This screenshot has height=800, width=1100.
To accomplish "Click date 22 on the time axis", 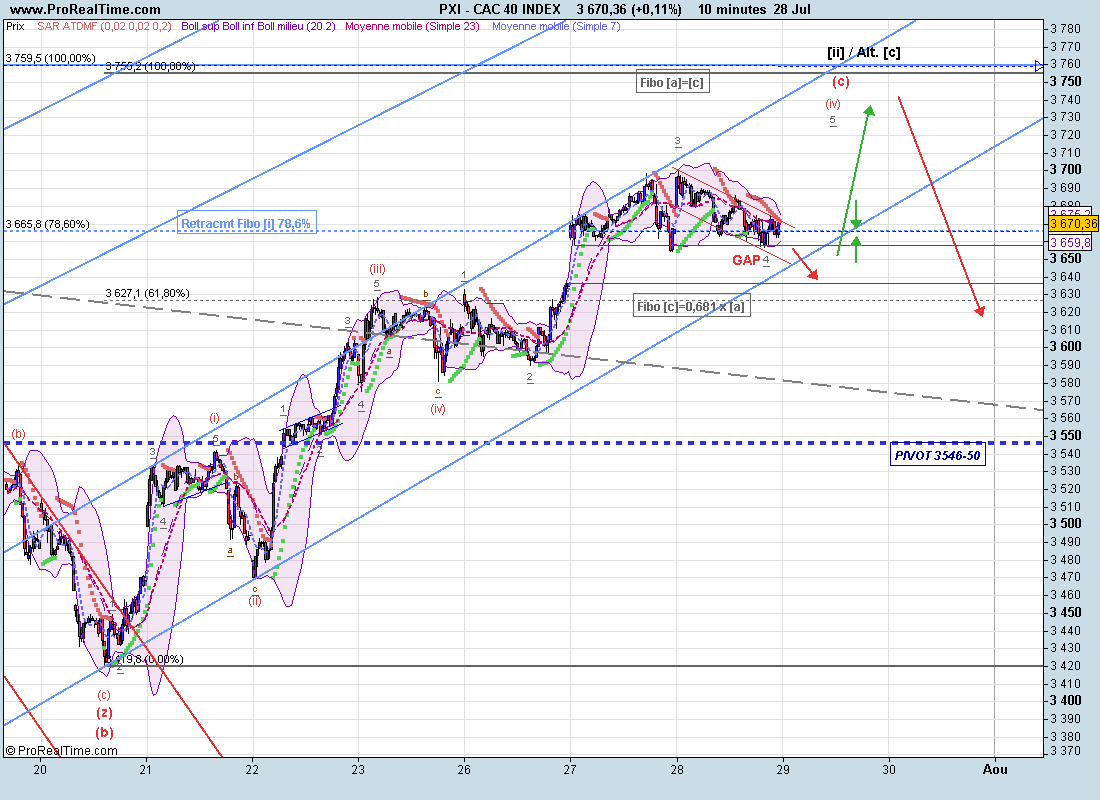I will tap(252, 769).
